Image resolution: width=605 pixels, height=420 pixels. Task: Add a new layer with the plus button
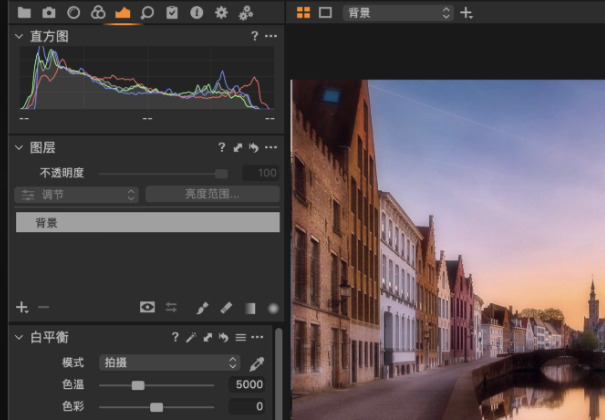click(22, 308)
